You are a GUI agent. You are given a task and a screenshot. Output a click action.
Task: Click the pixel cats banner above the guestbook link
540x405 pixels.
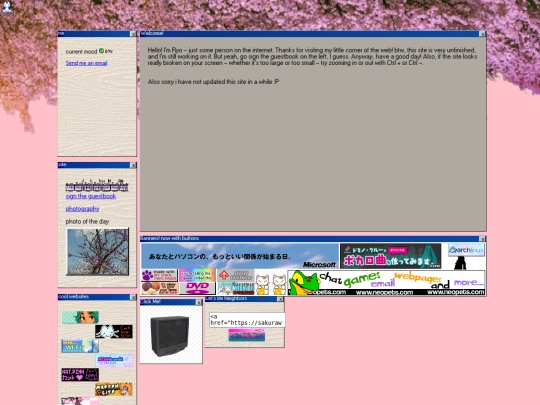click(97, 185)
